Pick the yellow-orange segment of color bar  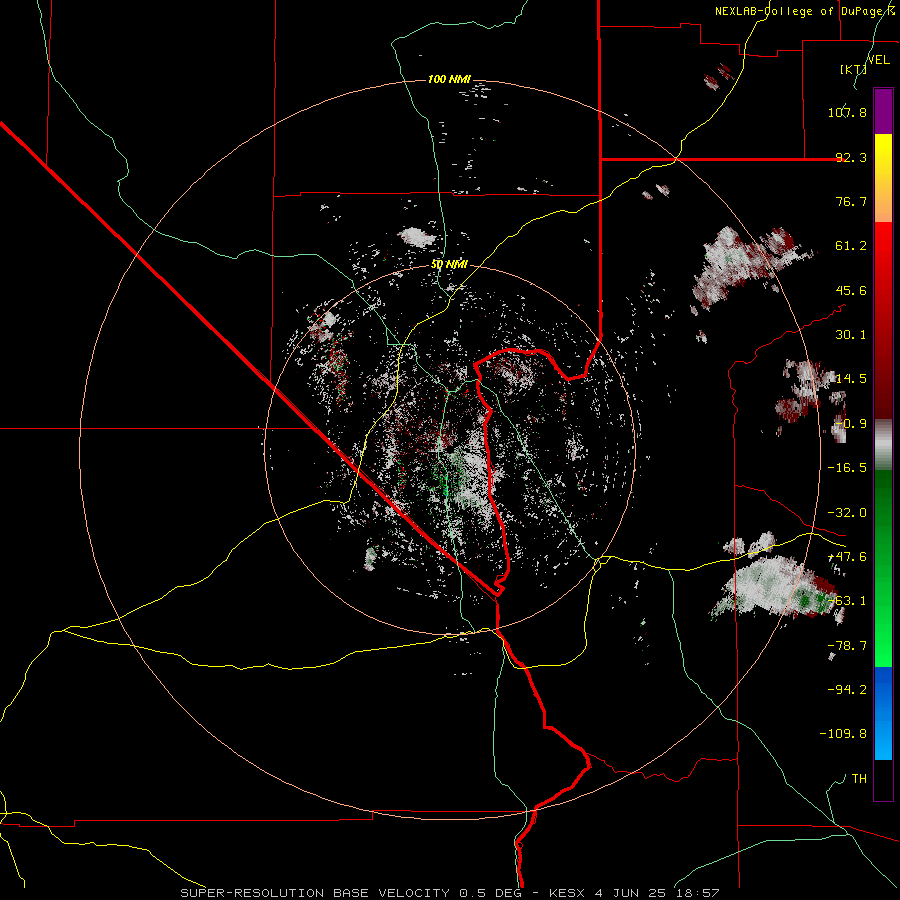(x=883, y=178)
